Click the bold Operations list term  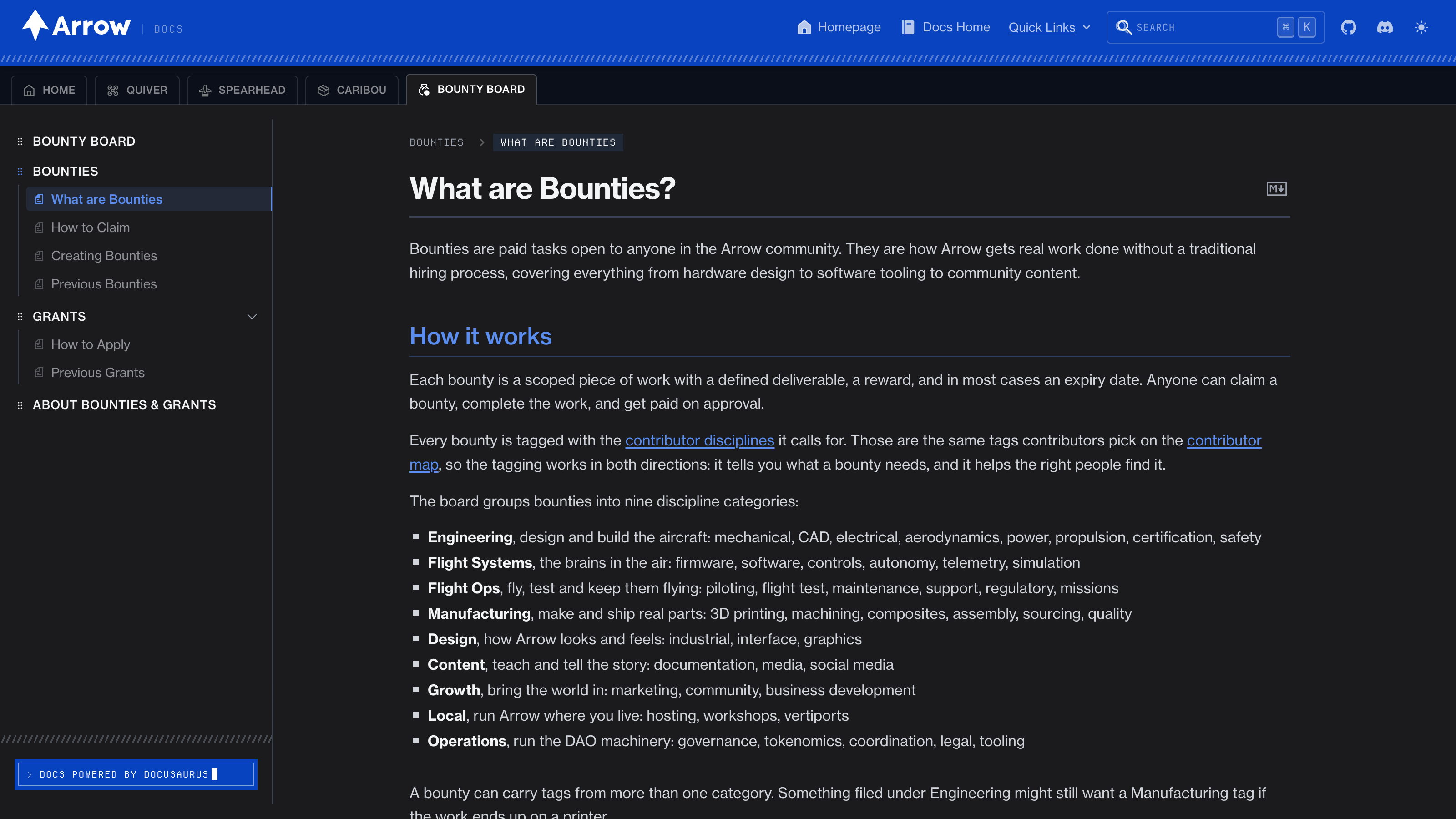point(467,741)
